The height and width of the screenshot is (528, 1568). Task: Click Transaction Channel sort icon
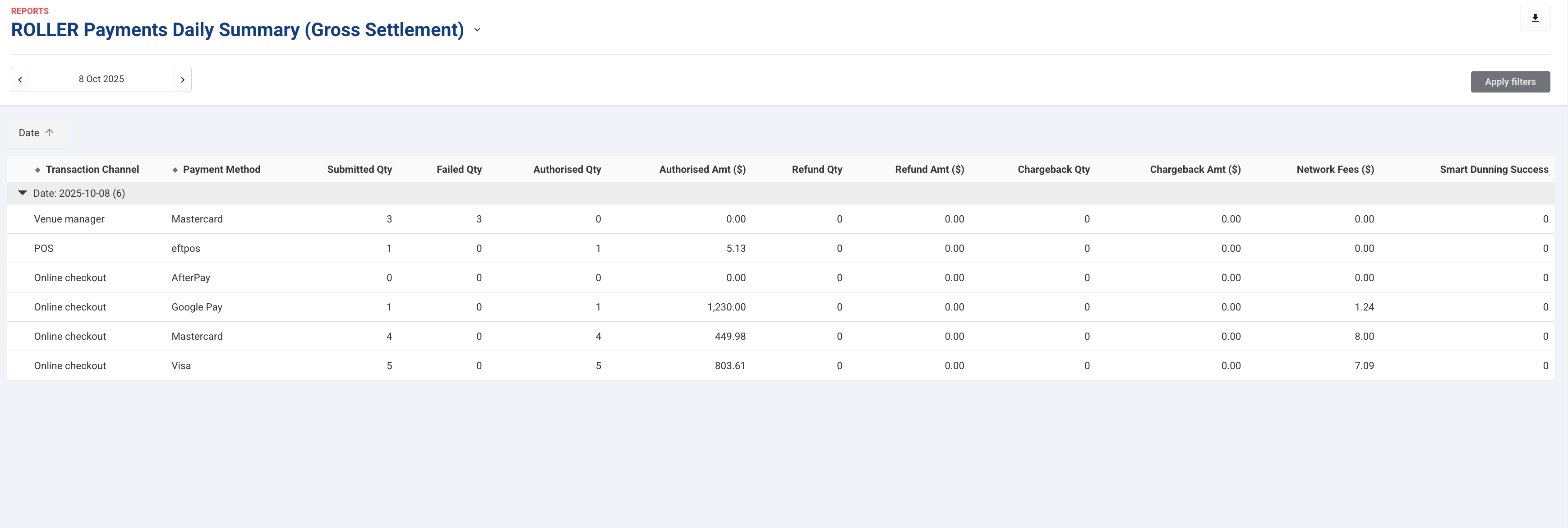point(38,170)
